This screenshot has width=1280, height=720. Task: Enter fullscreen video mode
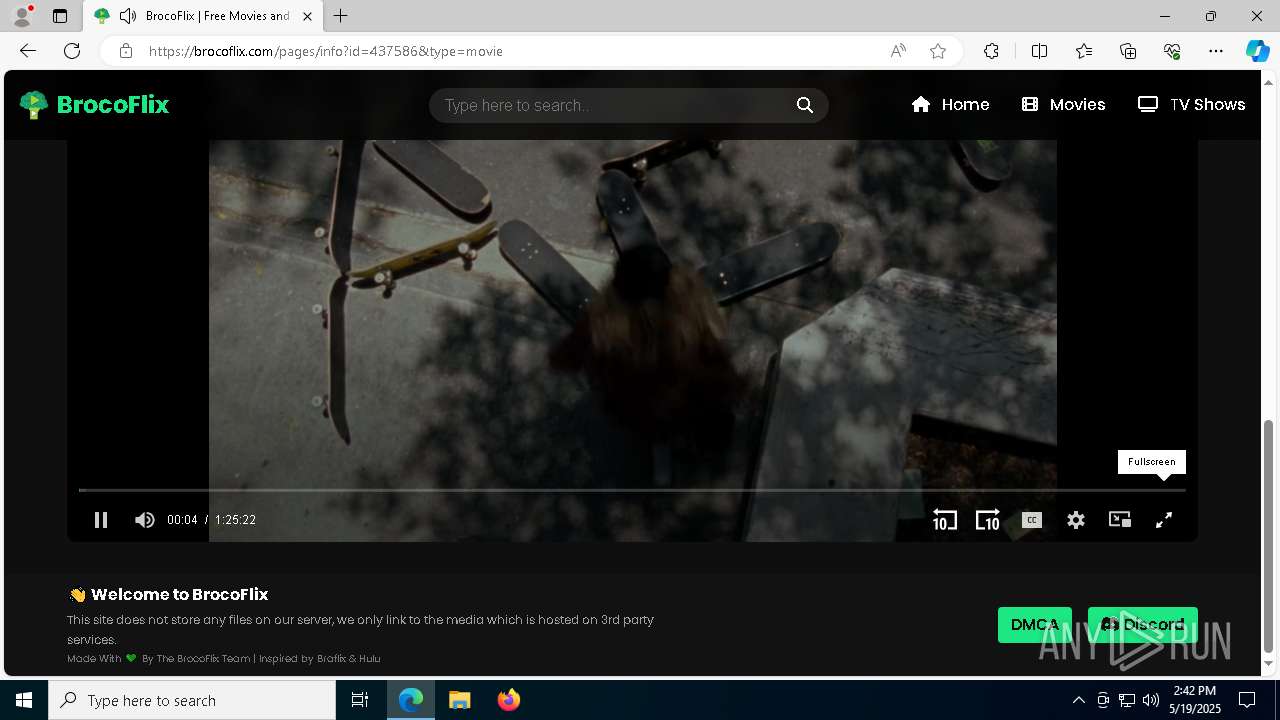pos(1164,520)
